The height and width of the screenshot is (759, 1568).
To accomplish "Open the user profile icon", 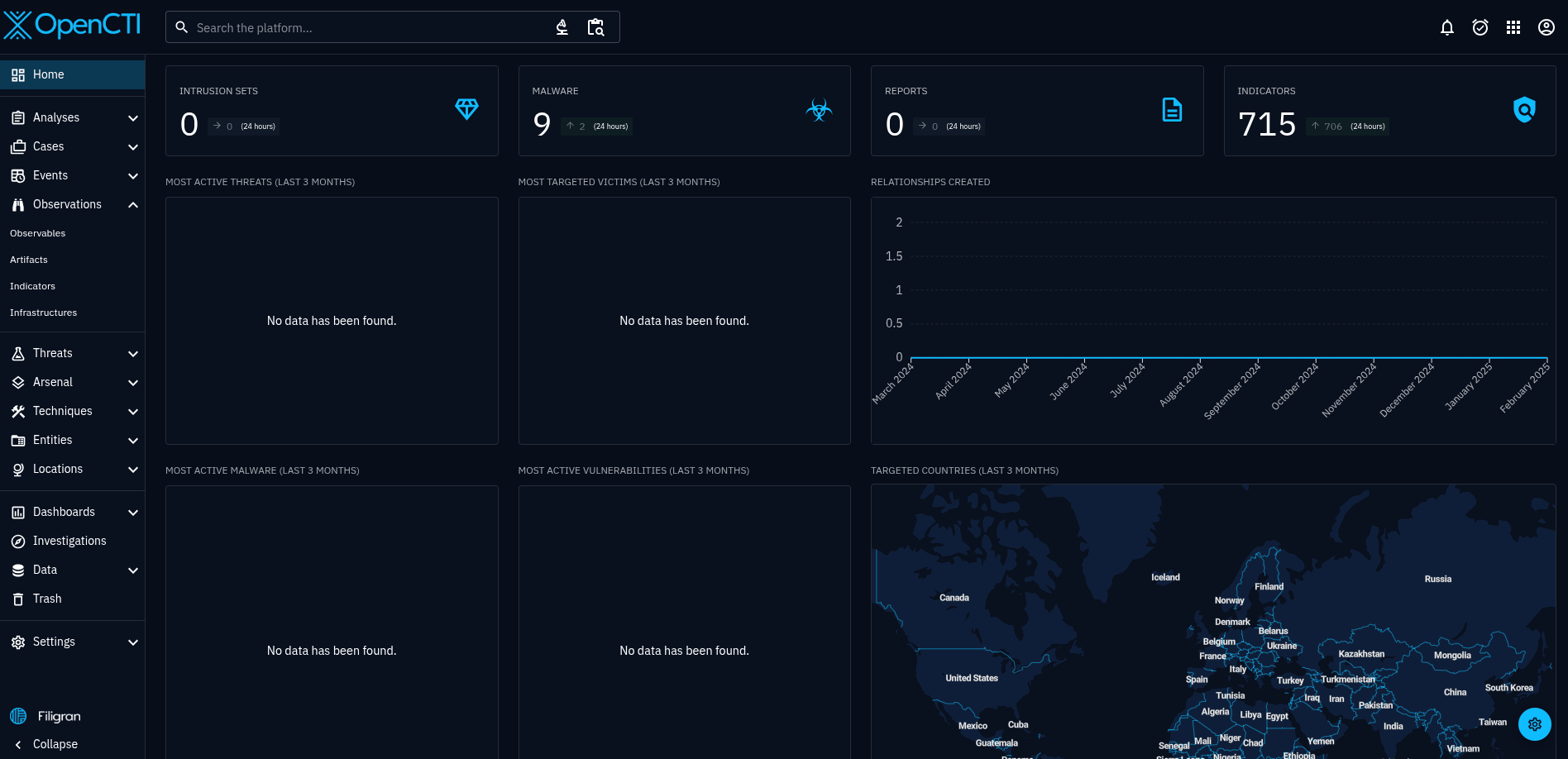I will (x=1546, y=27).
